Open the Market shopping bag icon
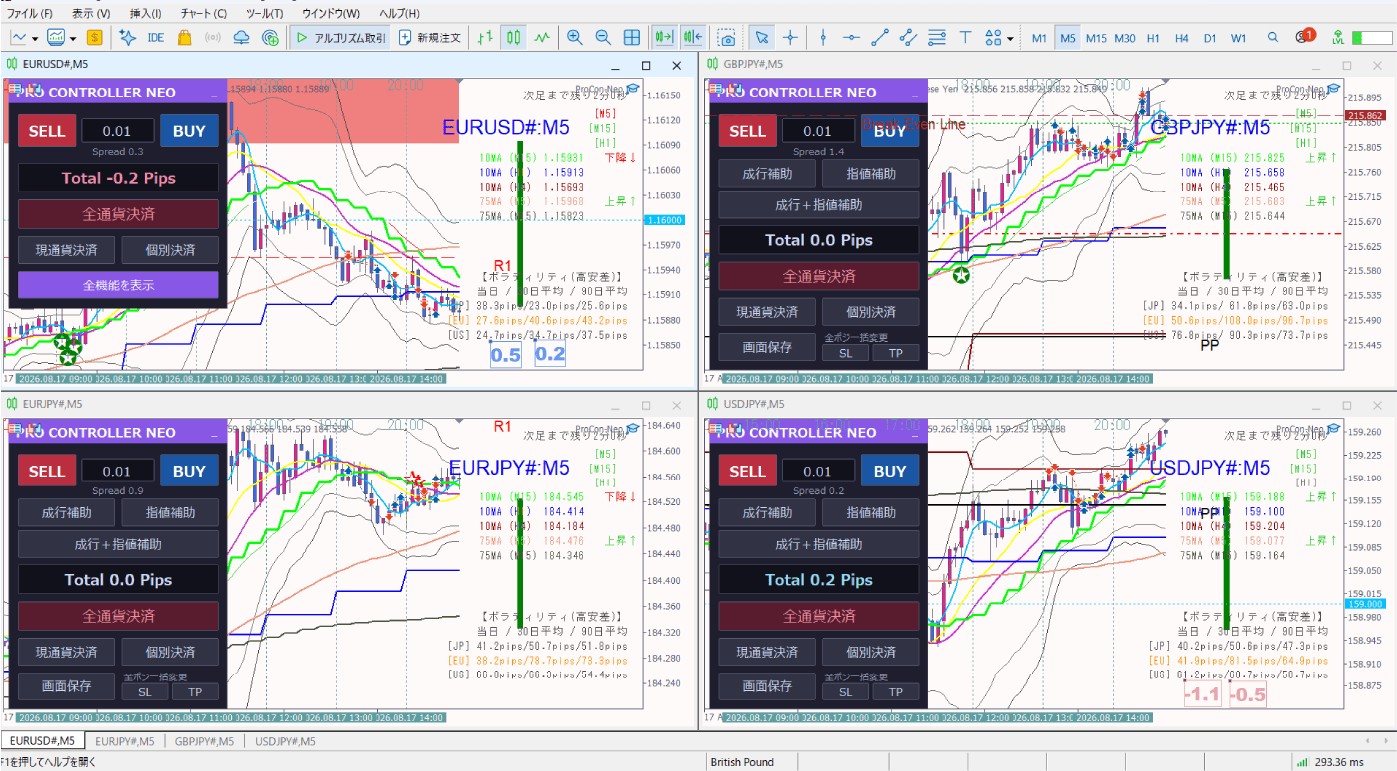1397x771 pixels. [x=184, y=37]
